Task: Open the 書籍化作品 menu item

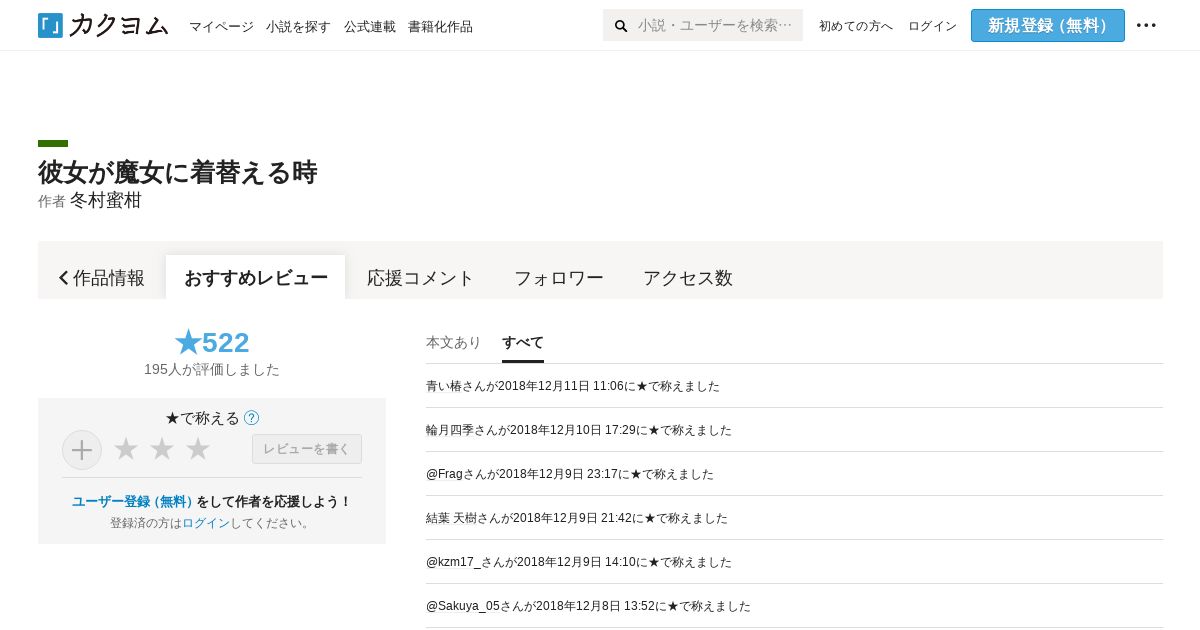Action: (440, 26)
